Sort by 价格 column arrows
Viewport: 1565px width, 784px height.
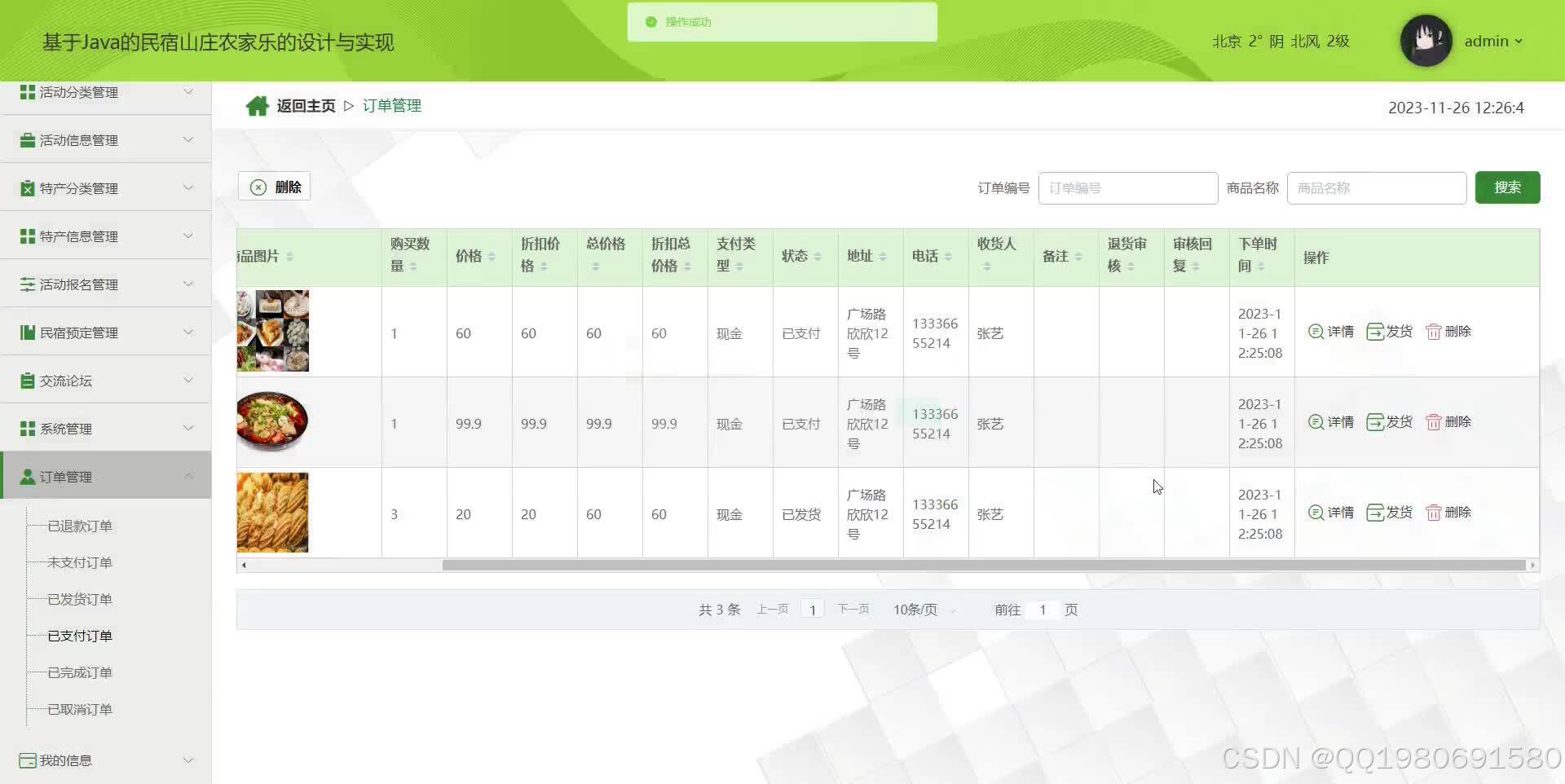pyautogui.click(x=492, y=257)
